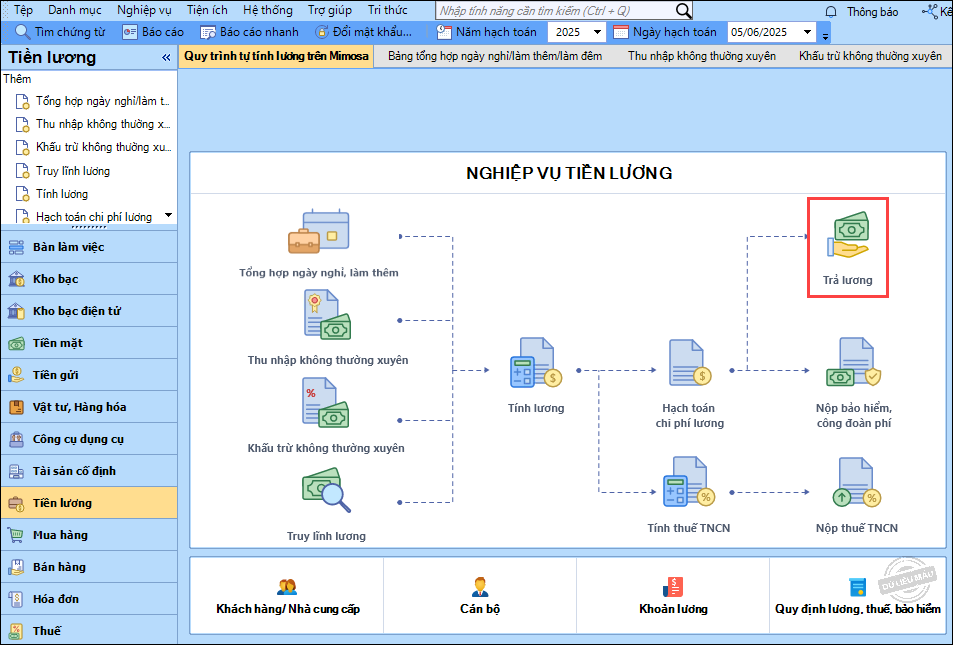Open the Cán bộ staff shortcut
This screenshot has width=953, height=645.
480,596
